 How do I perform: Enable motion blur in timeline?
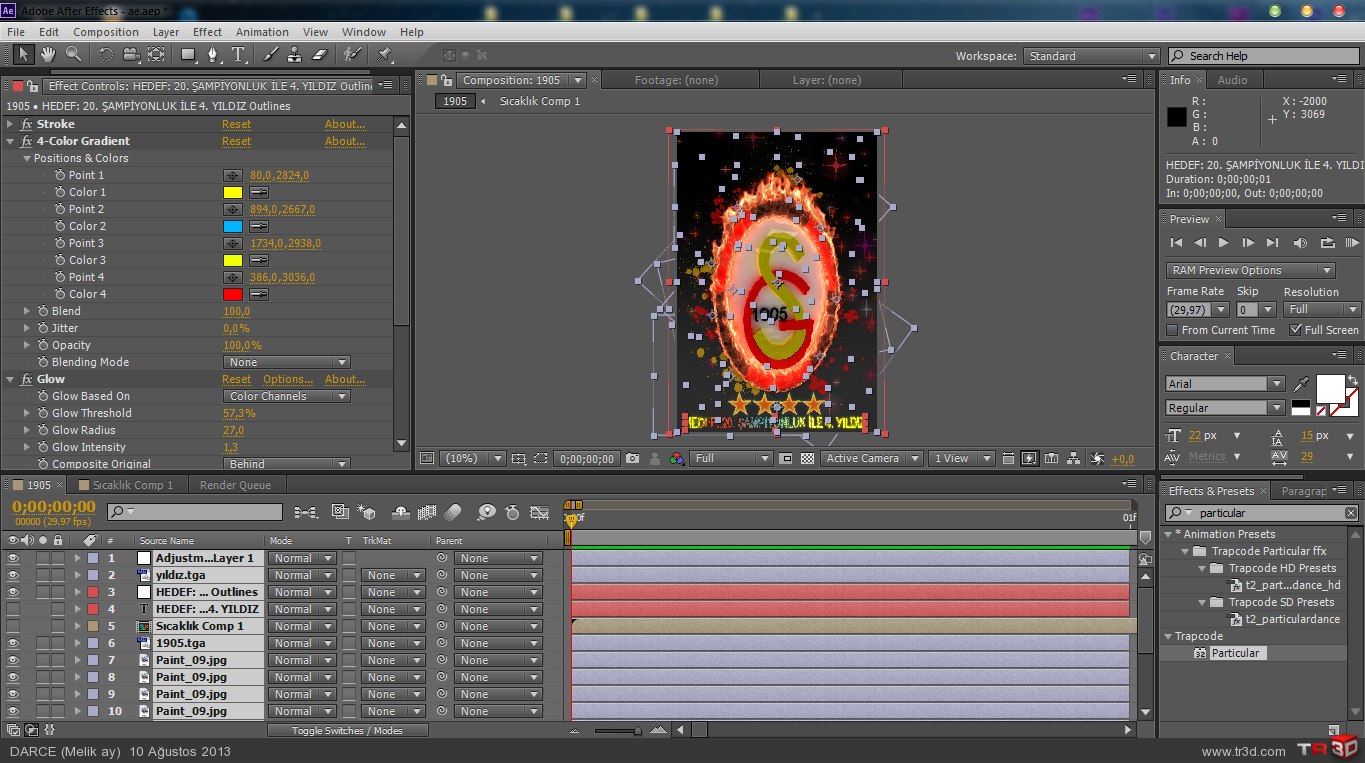coord(451,512)
